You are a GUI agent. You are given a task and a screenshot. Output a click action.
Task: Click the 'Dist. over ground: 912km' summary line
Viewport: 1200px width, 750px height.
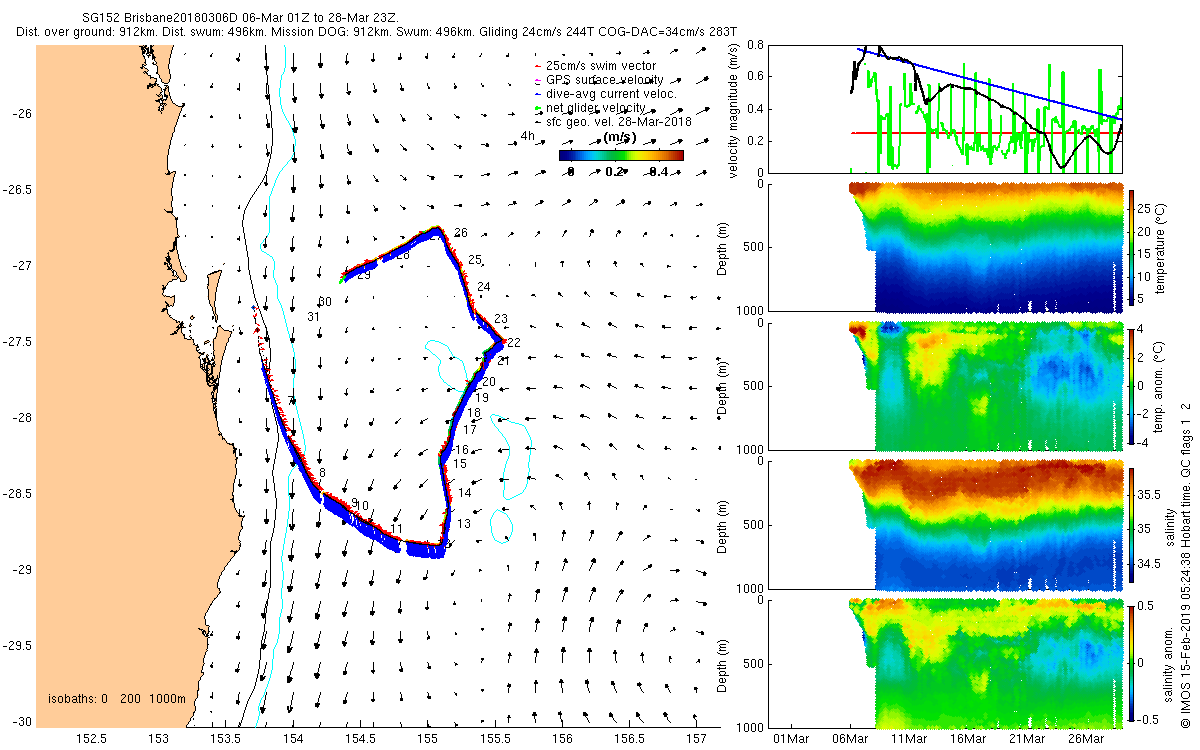pos(377,32)
